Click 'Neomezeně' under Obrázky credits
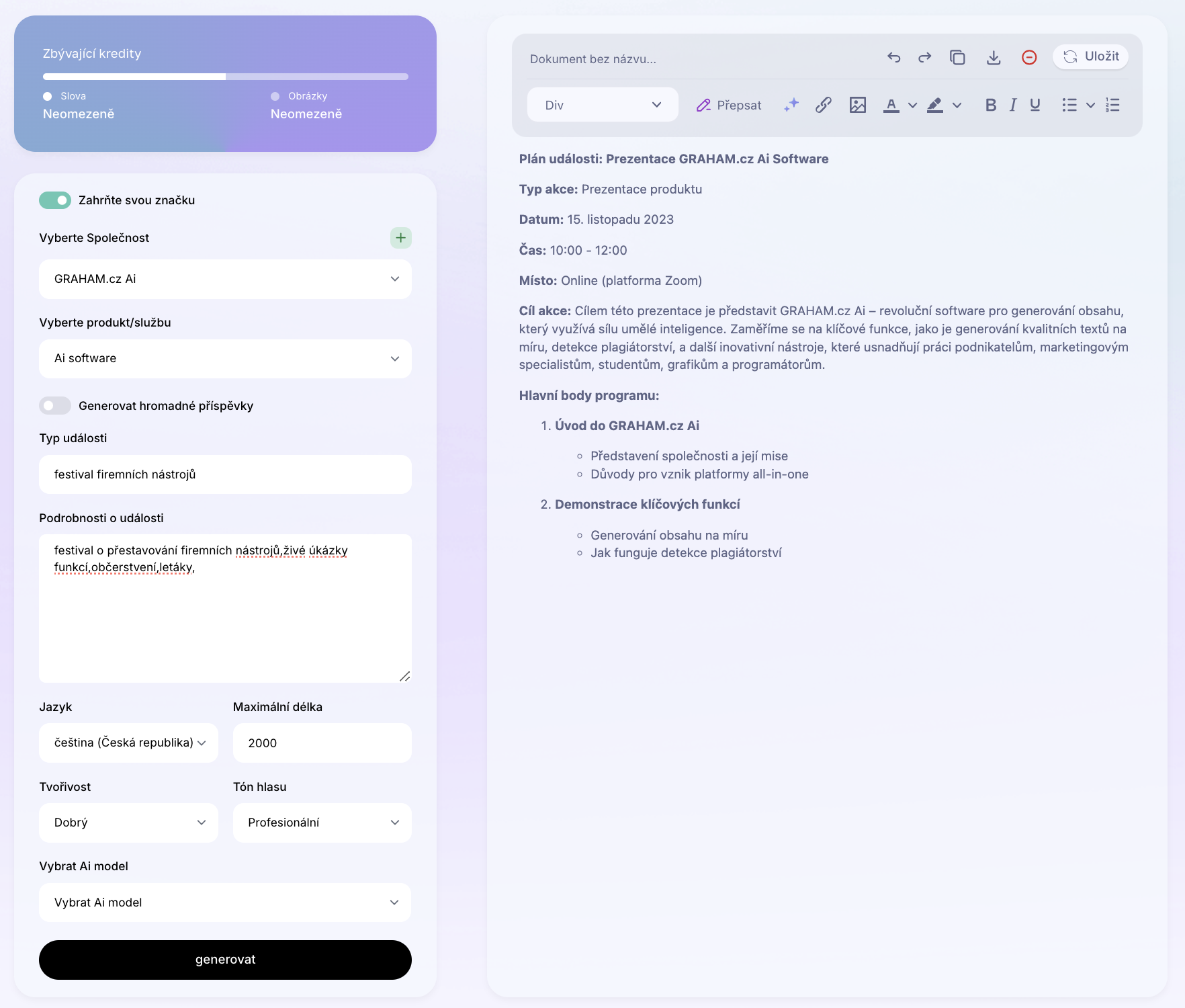Viewport: 1185px width, 1008px height. click(x=306, y=114)
